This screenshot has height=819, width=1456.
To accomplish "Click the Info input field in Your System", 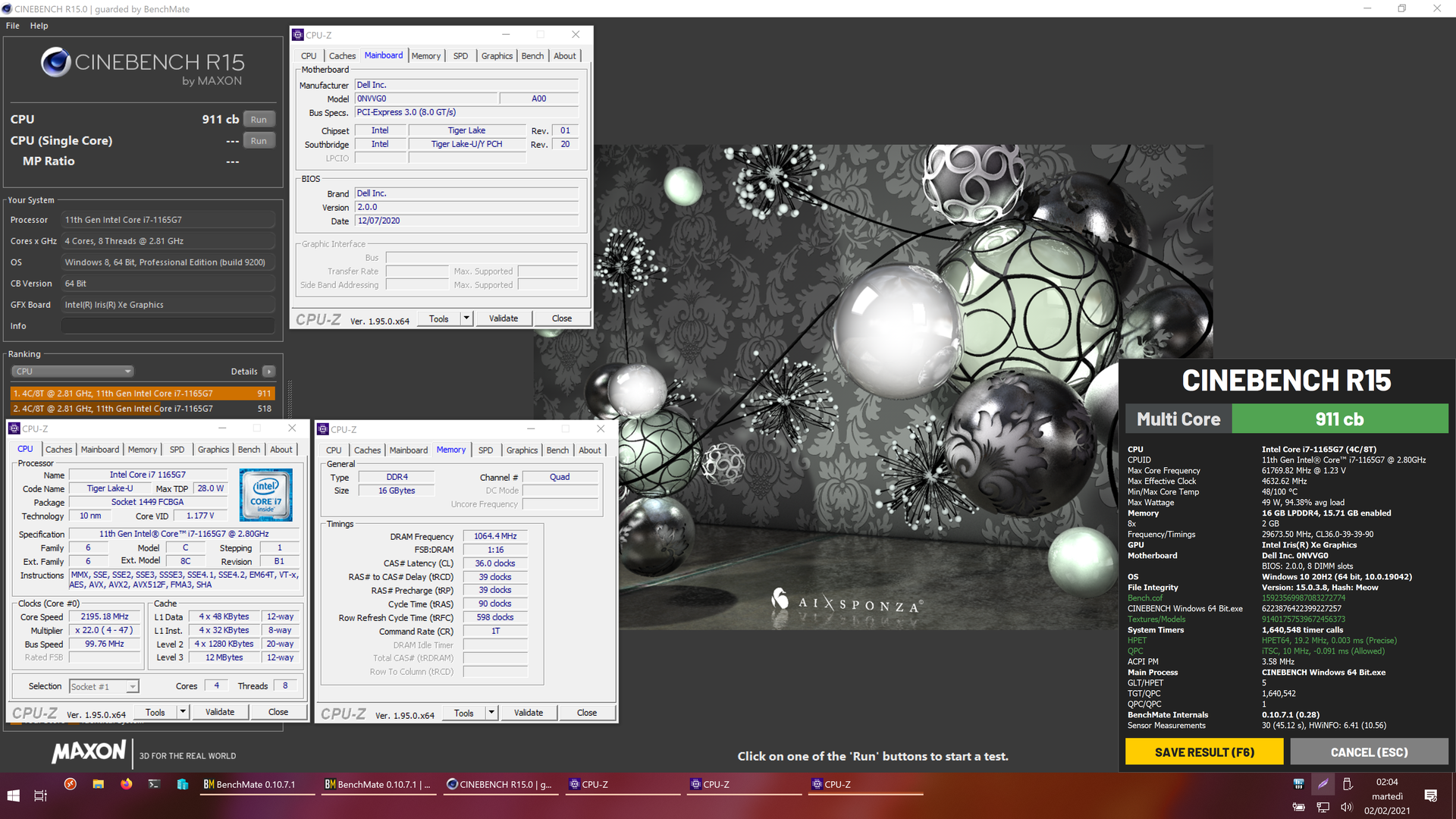I will pos(168,326).
